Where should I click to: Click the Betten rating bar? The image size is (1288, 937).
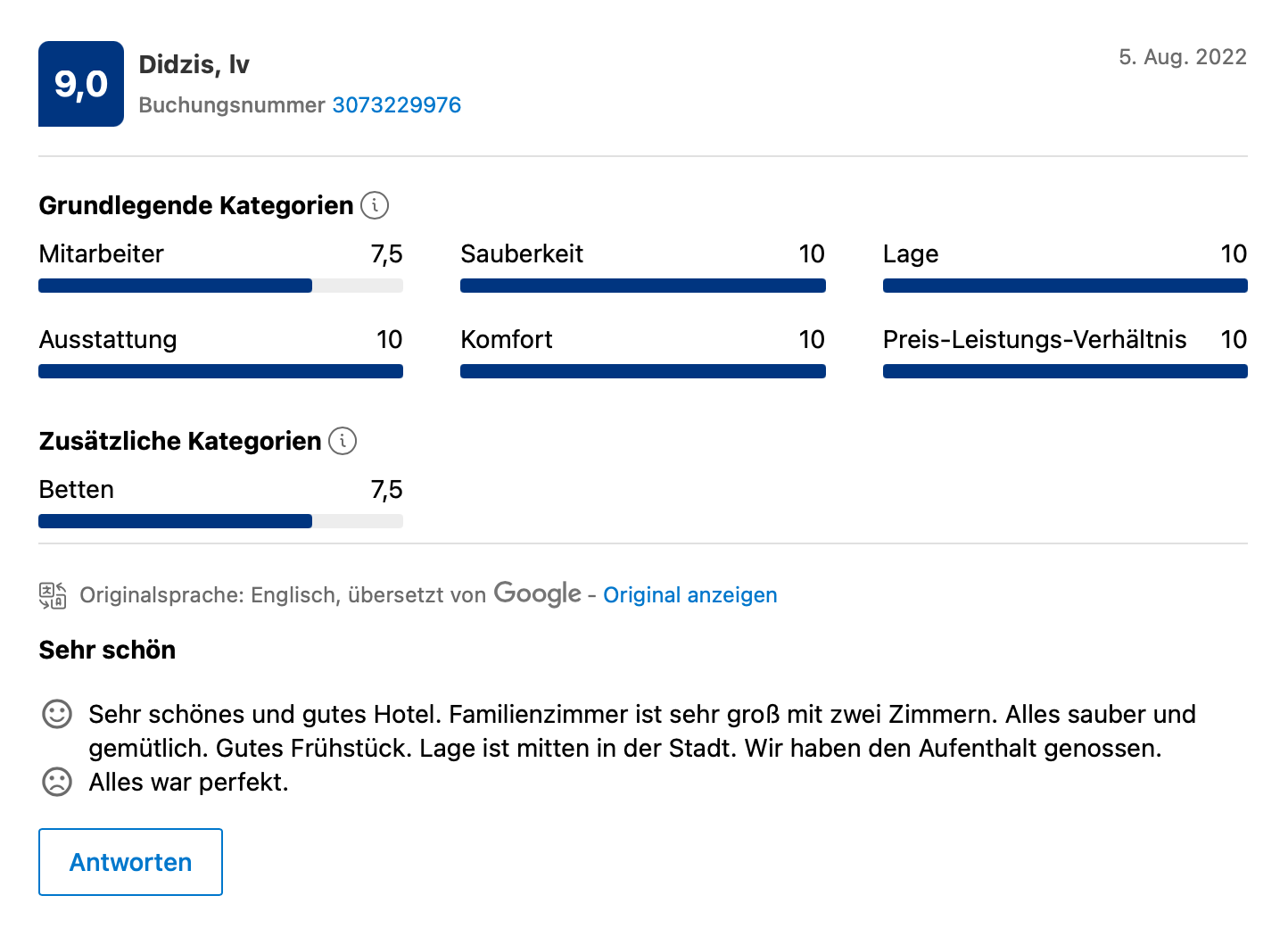click(220, 521)
